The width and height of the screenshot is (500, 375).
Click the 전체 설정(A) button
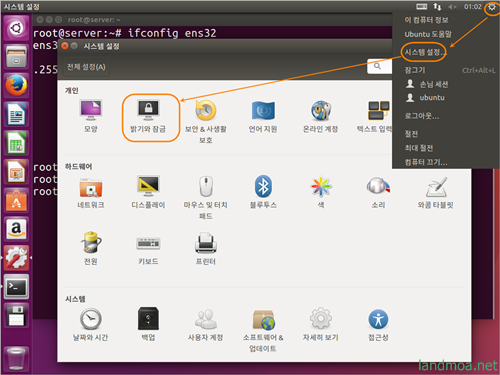(x=86, y=67)
